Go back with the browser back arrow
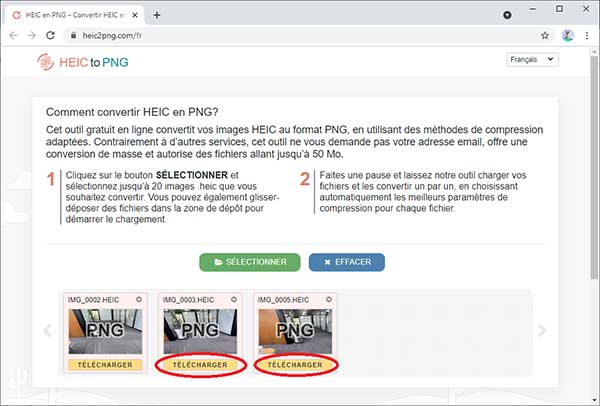The width and height of the screenshot is (600, 406). (13, 36)
